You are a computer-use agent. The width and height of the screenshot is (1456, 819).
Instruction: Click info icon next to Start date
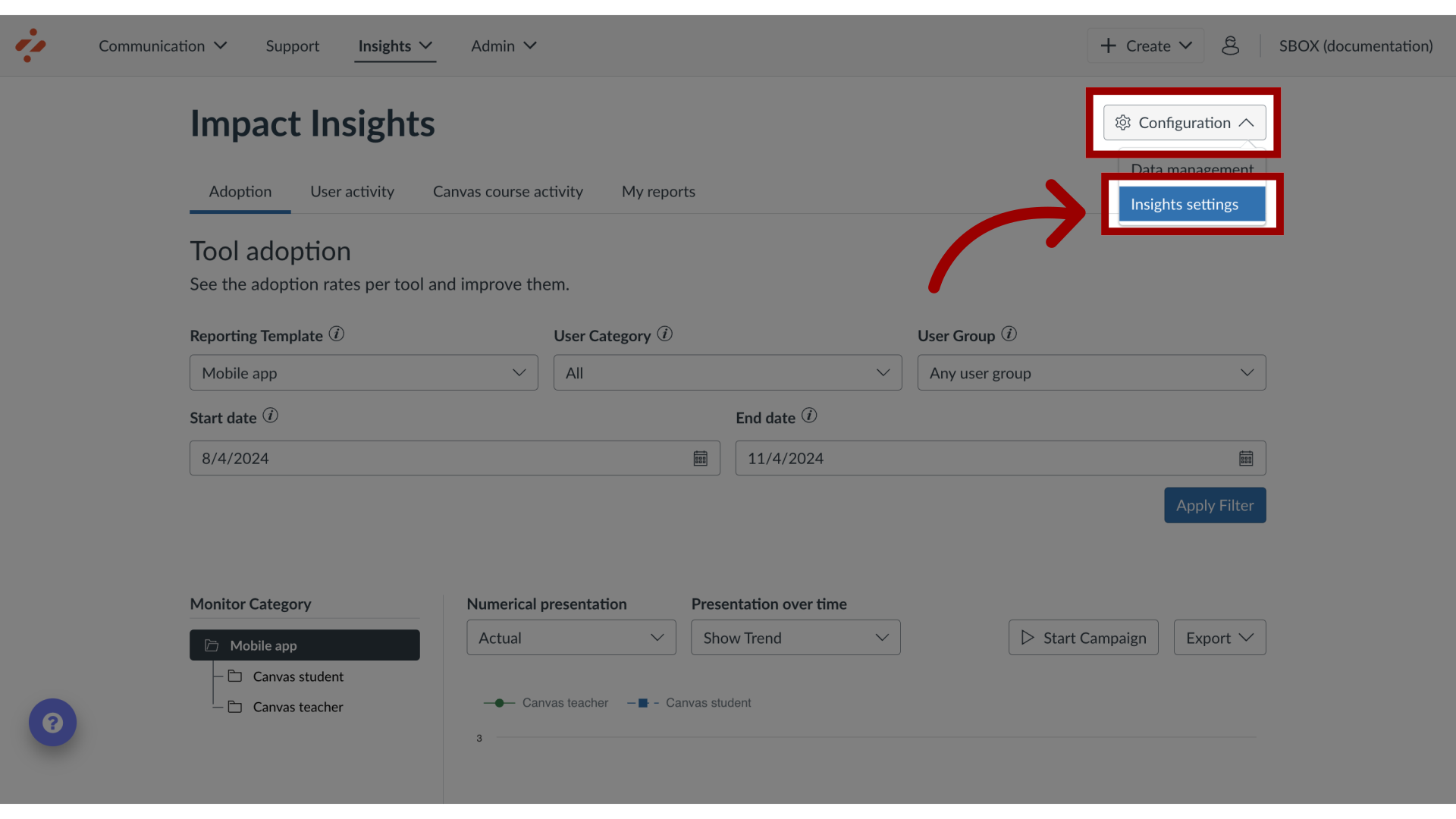pyautogui.click(x=270, y=416)
